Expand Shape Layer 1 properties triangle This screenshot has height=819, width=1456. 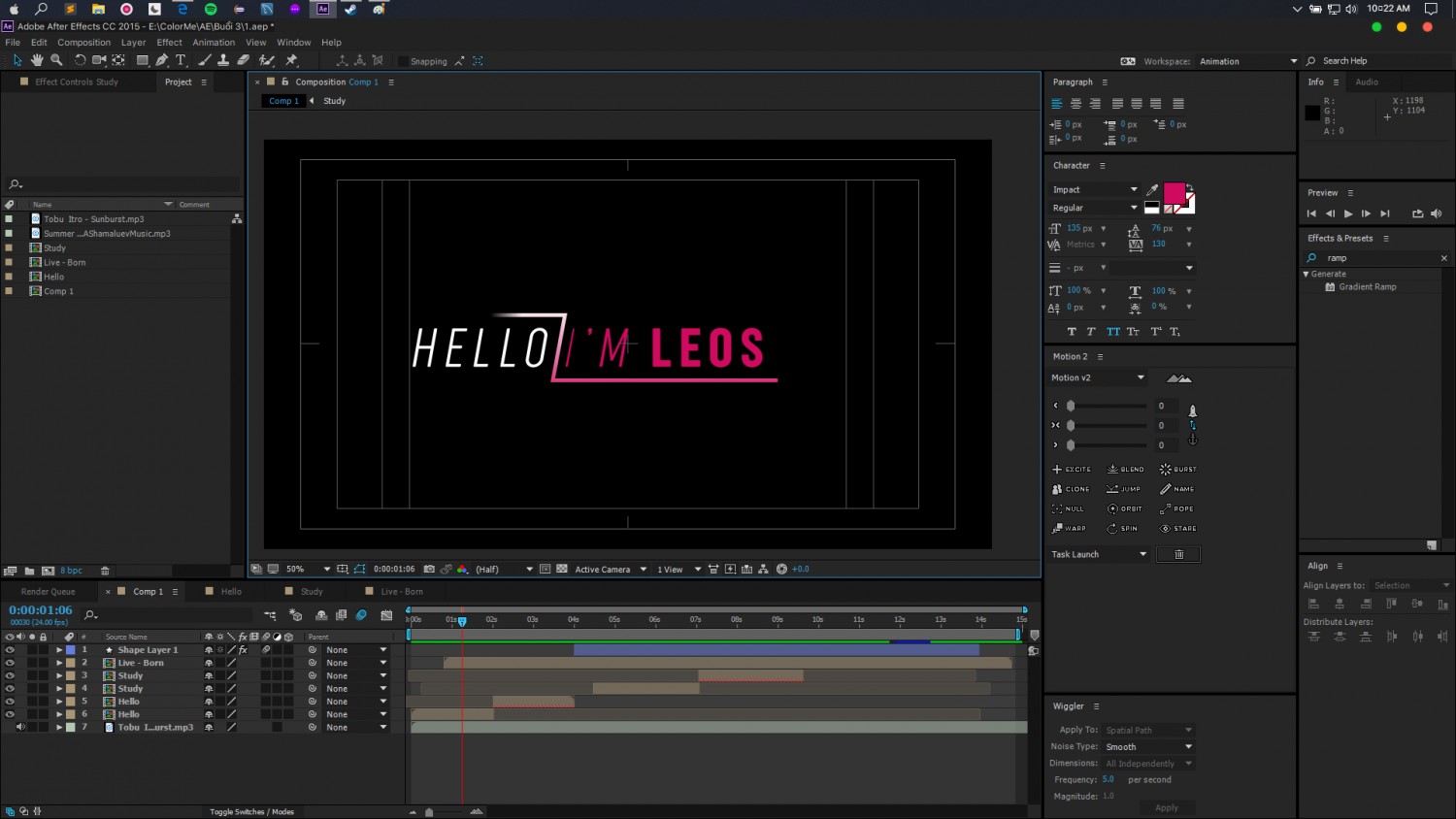59,650
